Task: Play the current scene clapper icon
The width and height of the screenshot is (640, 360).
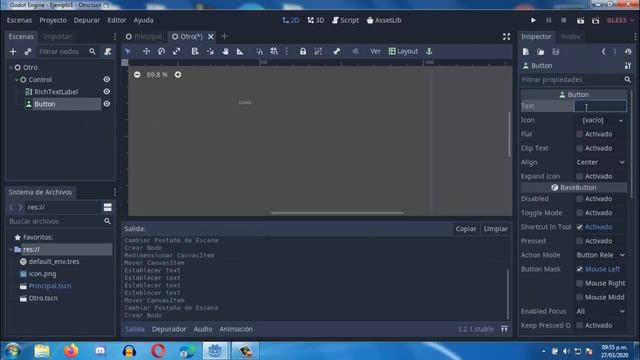Action: click(x=580, y=20)
